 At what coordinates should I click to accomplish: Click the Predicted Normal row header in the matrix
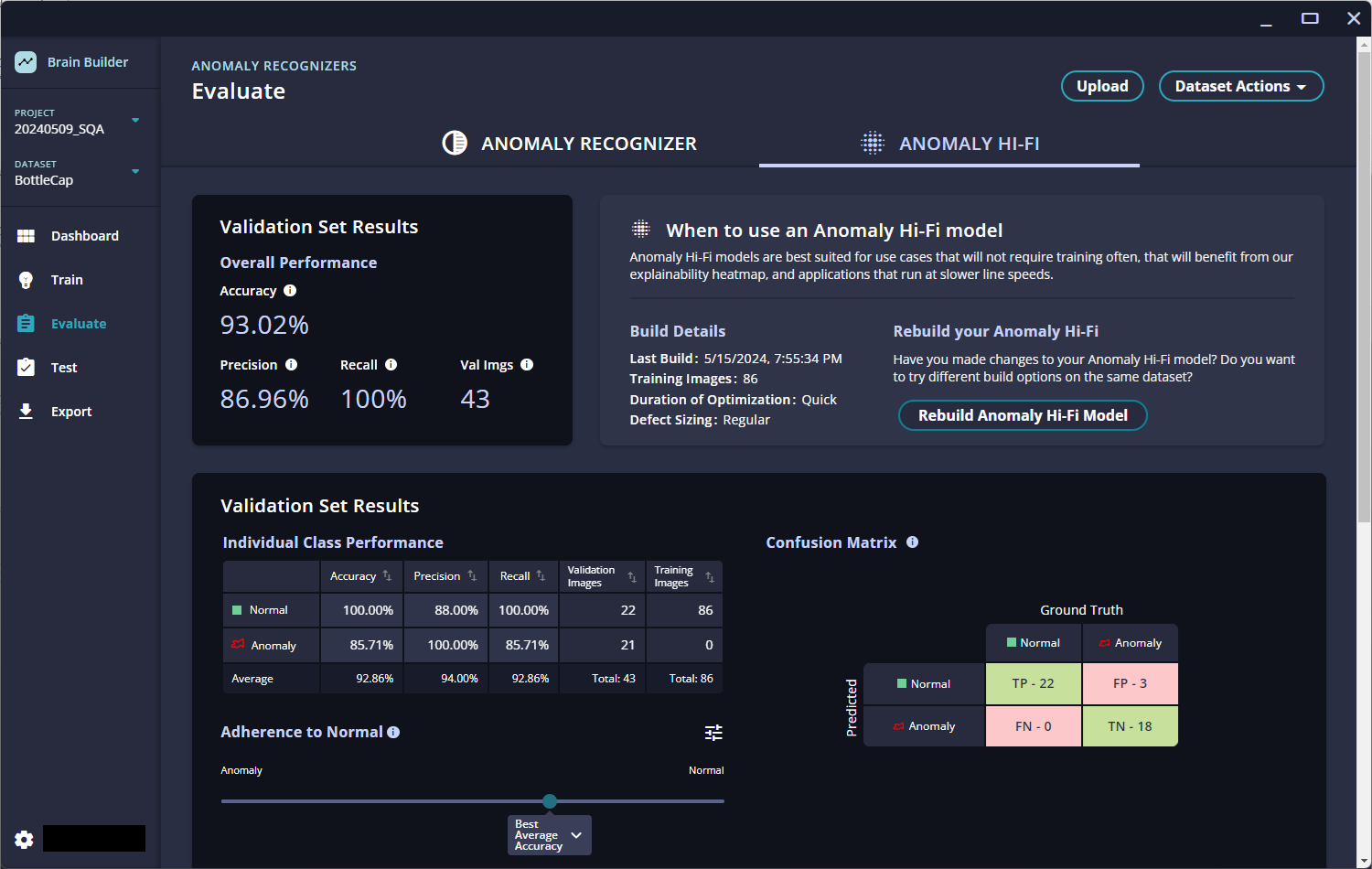click(x=924, y=684)
